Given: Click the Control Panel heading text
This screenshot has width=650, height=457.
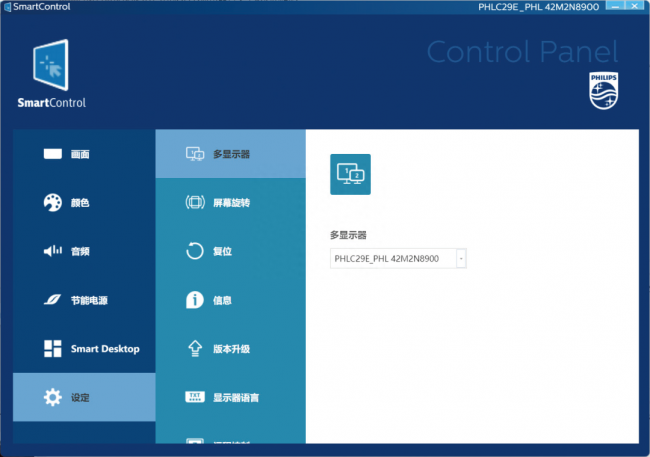Looking at the screenshot, I should [522, 52].
